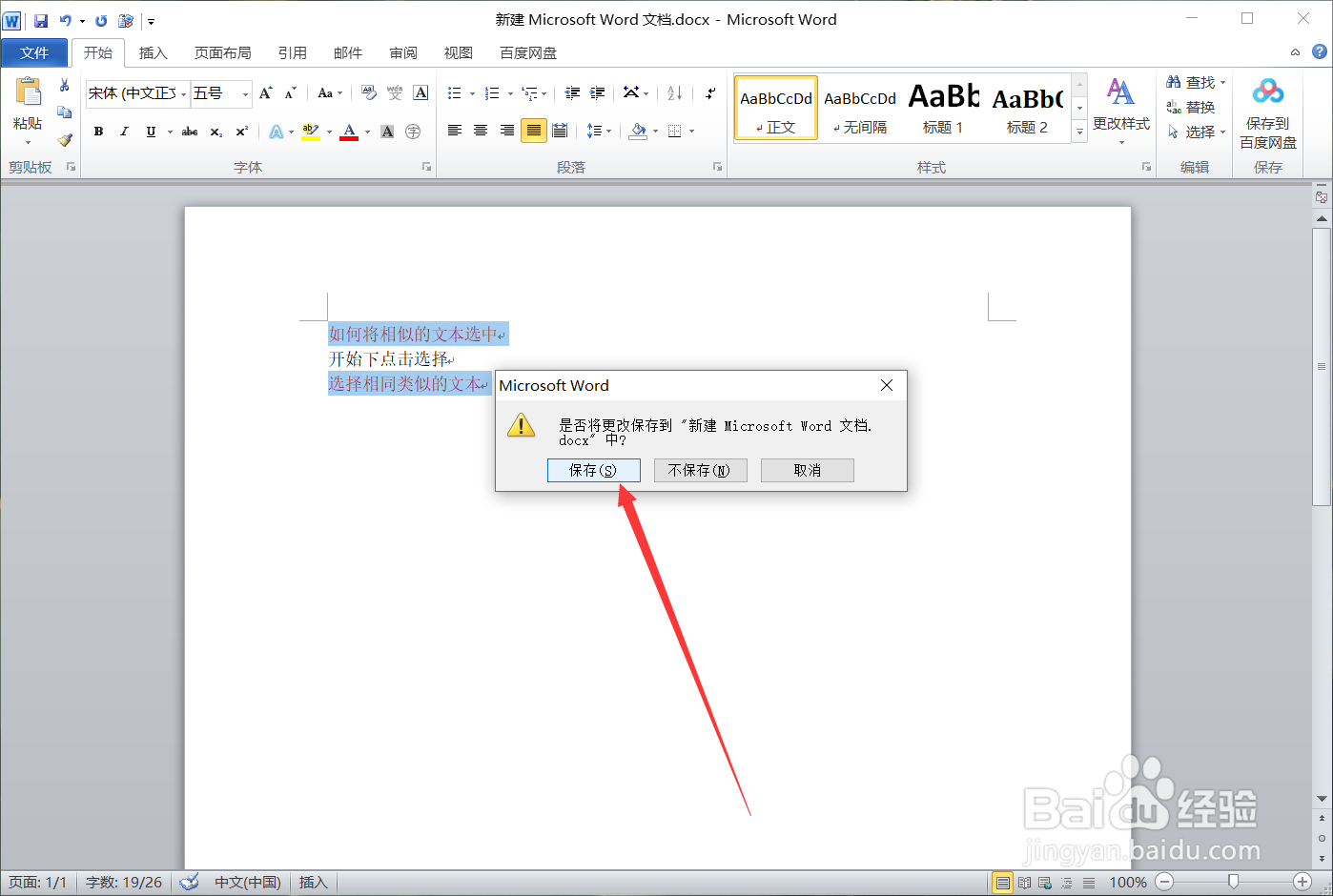Click the zoom slider handle

pos(1233,882)
